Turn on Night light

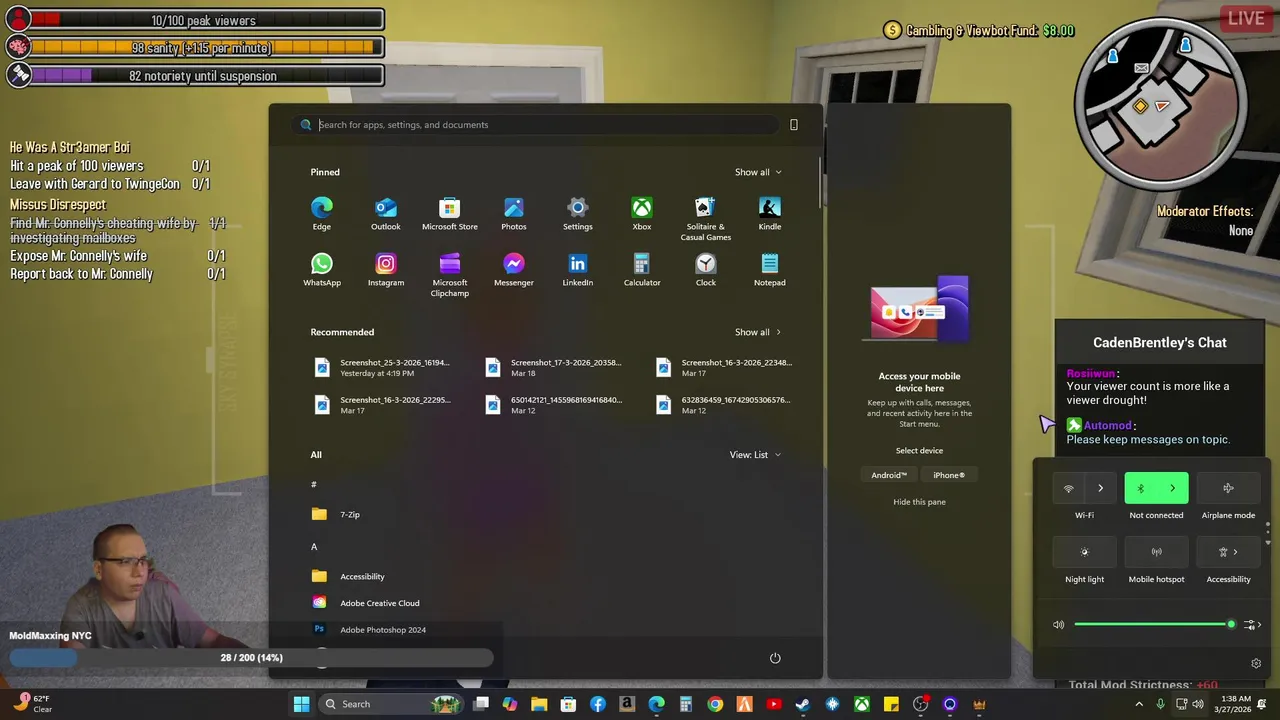click(1084, 552)
